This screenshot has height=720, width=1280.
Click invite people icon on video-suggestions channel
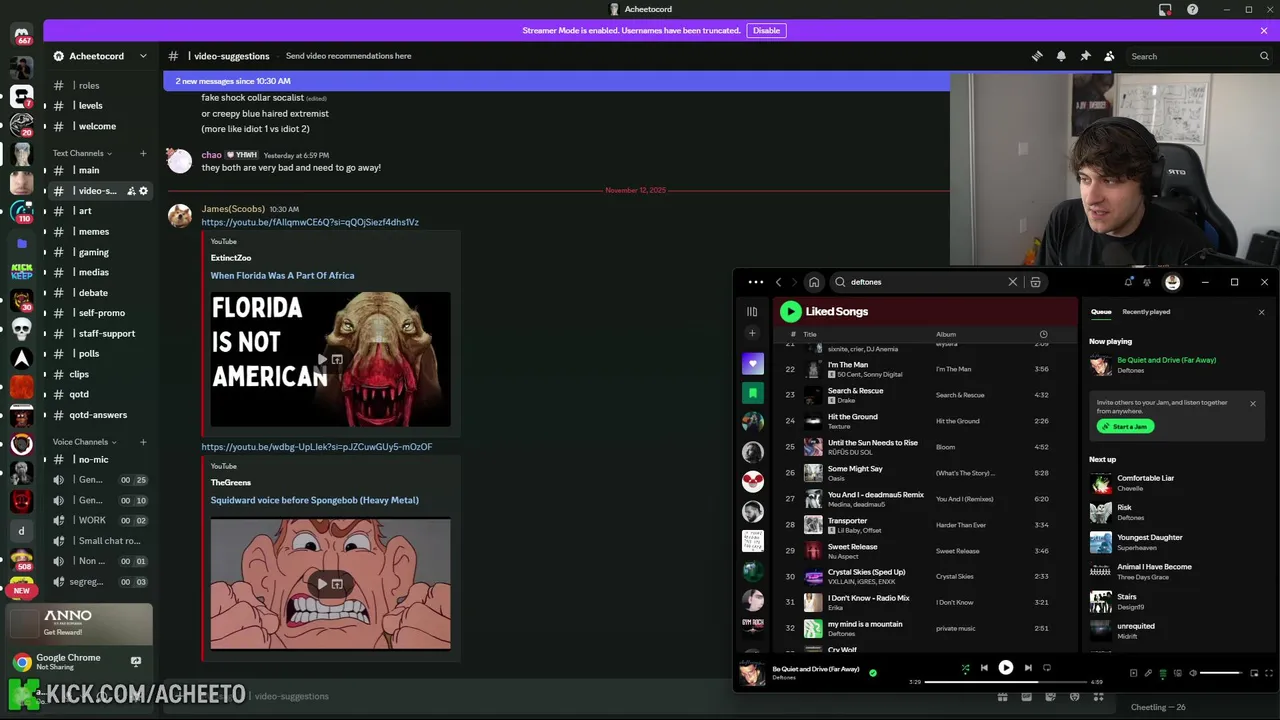(131, 191)
